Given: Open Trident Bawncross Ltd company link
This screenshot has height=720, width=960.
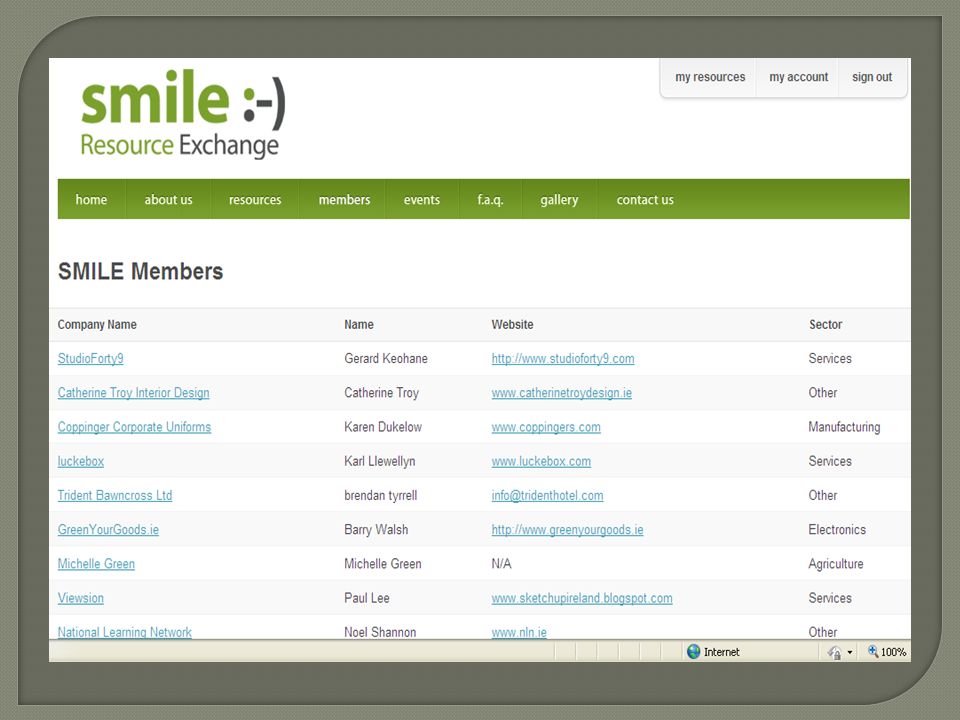Looking at the screenshot, I should 115,495.
